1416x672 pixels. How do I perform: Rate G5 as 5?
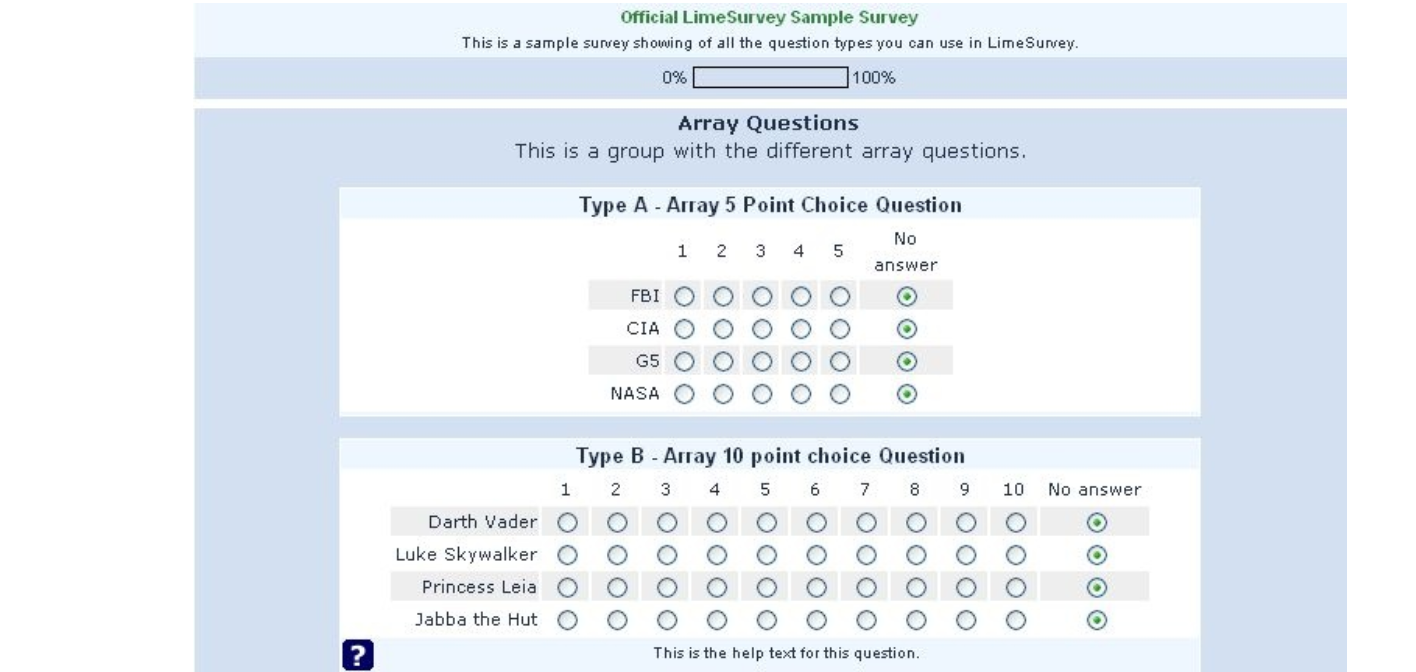[840, 361]
